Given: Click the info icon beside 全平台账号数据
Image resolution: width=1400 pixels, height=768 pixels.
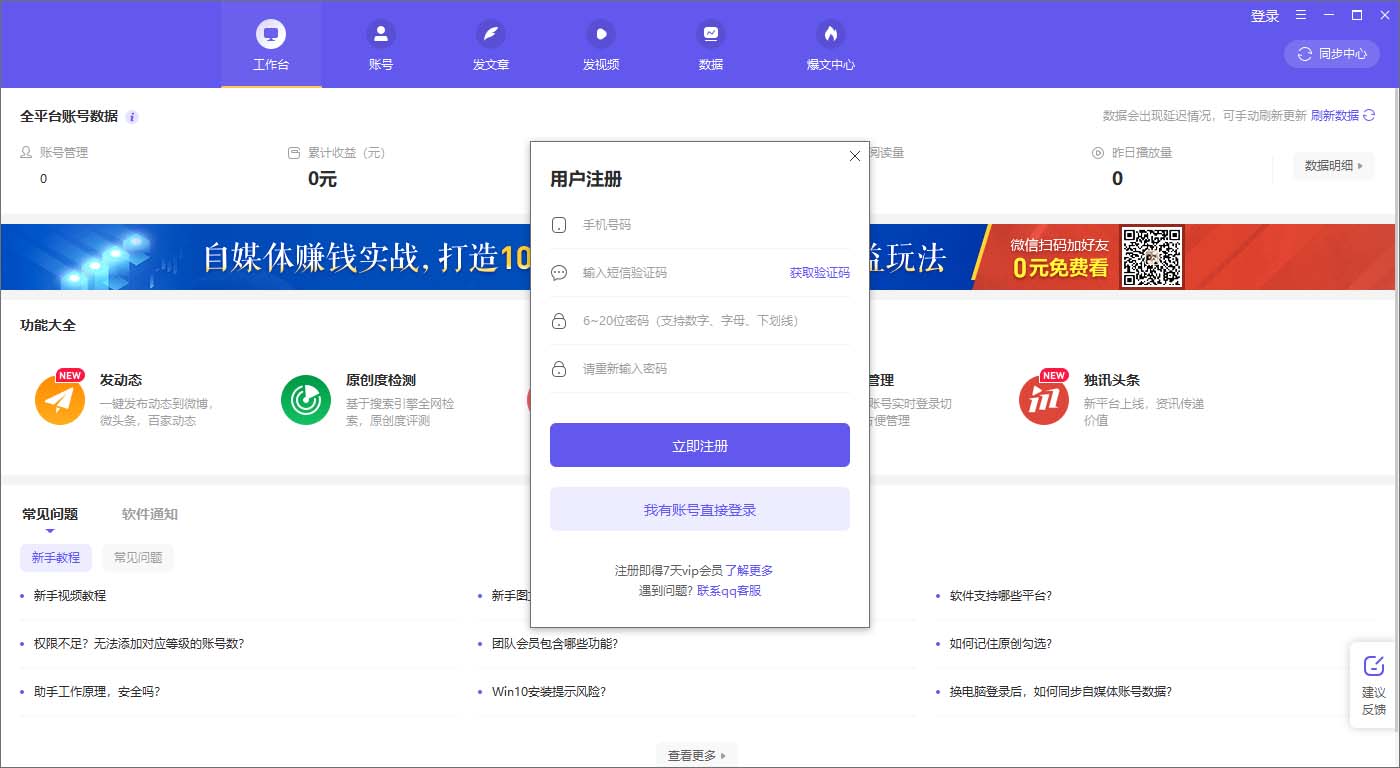Looking at the screenshot, I should coord(131,116).
